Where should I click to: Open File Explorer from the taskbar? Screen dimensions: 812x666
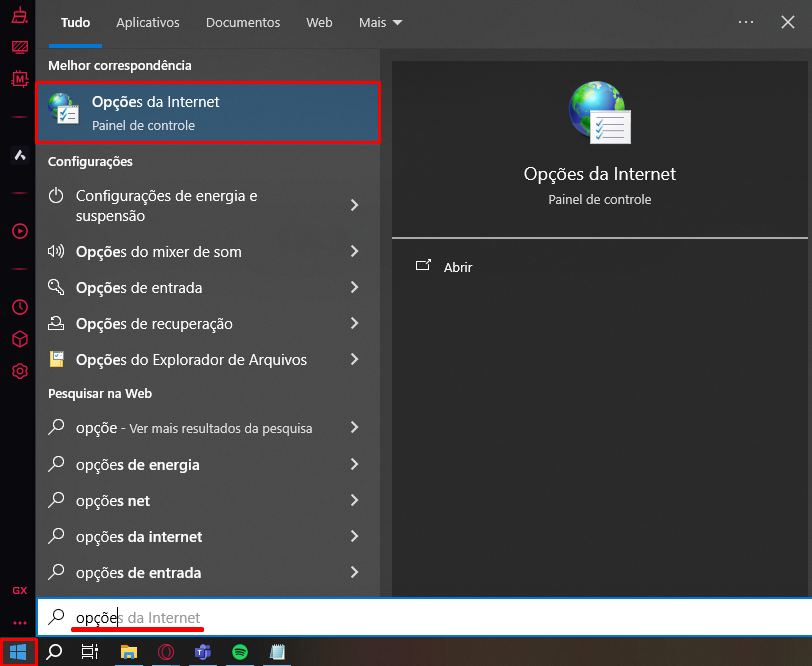pos(129,652)
